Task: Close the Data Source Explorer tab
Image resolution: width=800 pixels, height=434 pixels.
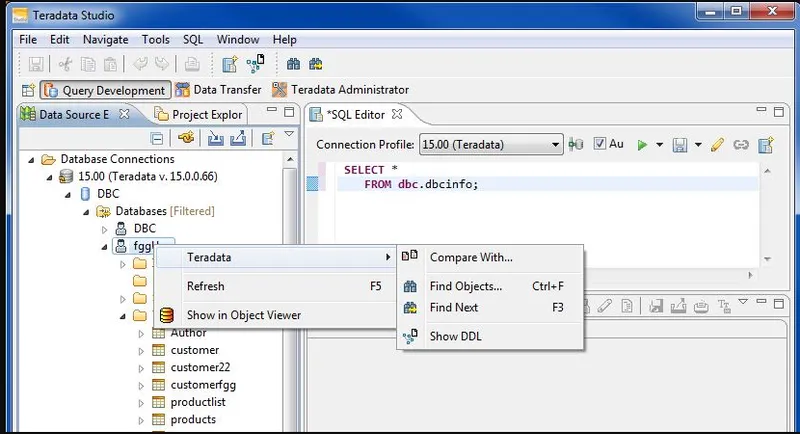Action: tap(124, 114)
